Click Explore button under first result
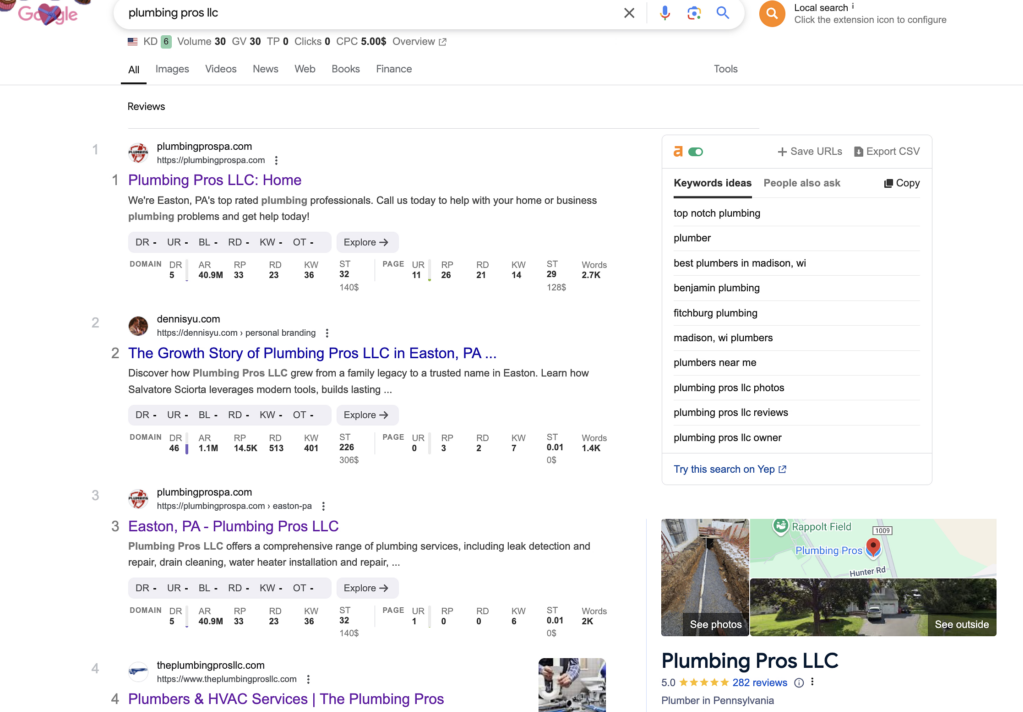Viewport: 1023px width, 712px height. [367, 242]
